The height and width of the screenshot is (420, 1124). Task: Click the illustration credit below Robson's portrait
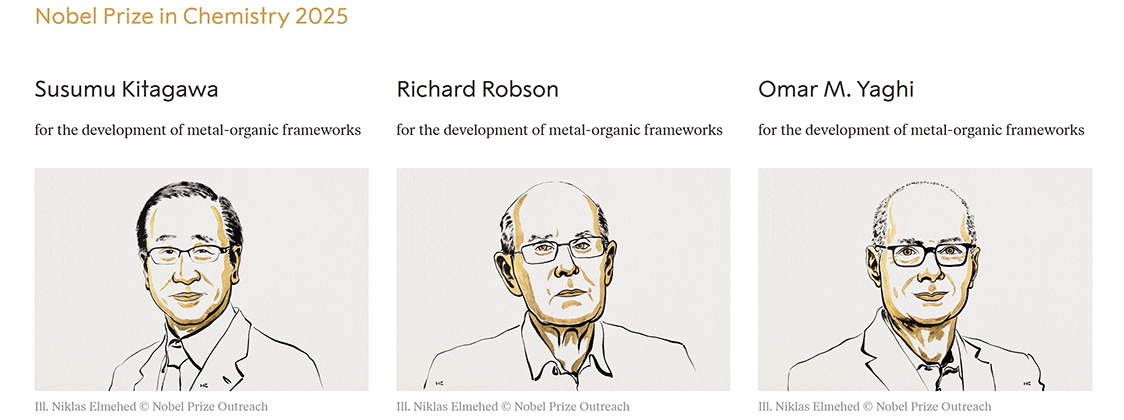pos(513,407)
